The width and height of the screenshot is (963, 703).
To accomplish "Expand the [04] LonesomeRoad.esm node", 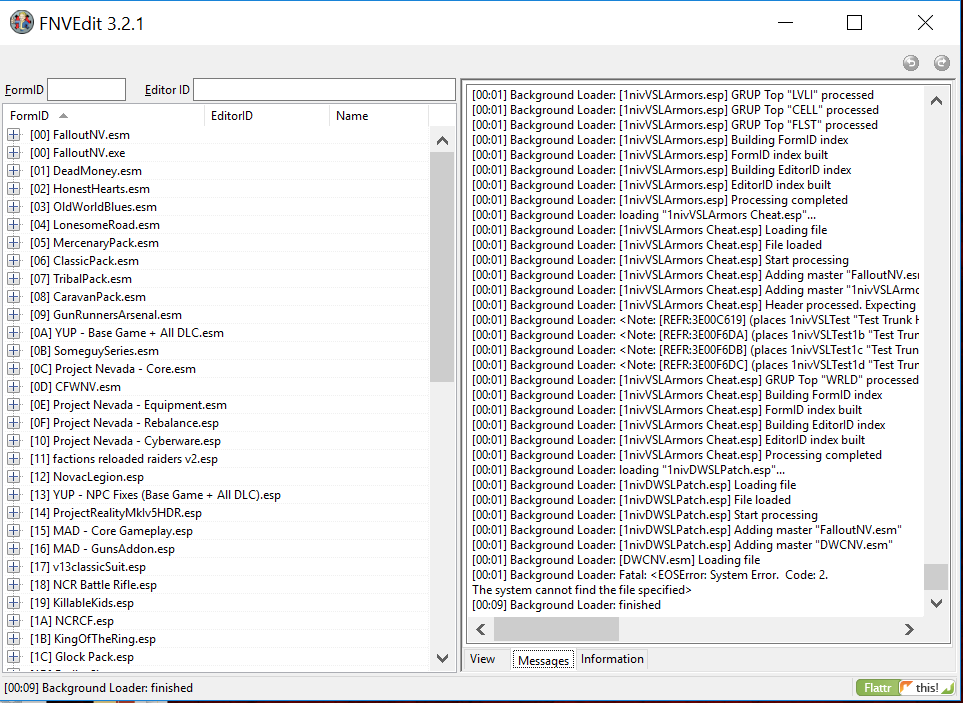I will pos(14,225).
